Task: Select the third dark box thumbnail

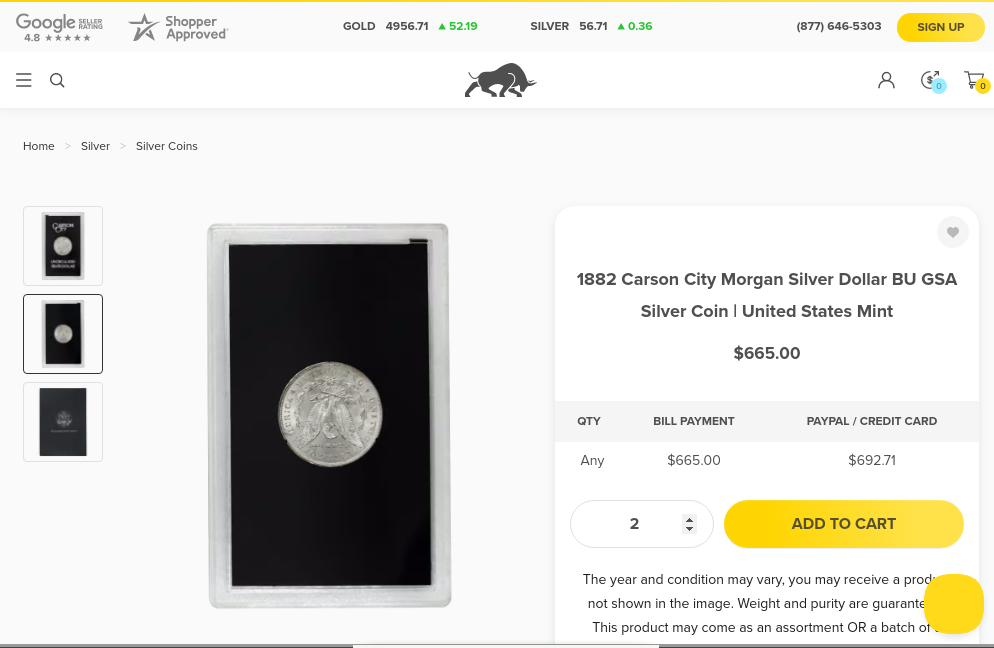Action: click(x=63, y=422)
